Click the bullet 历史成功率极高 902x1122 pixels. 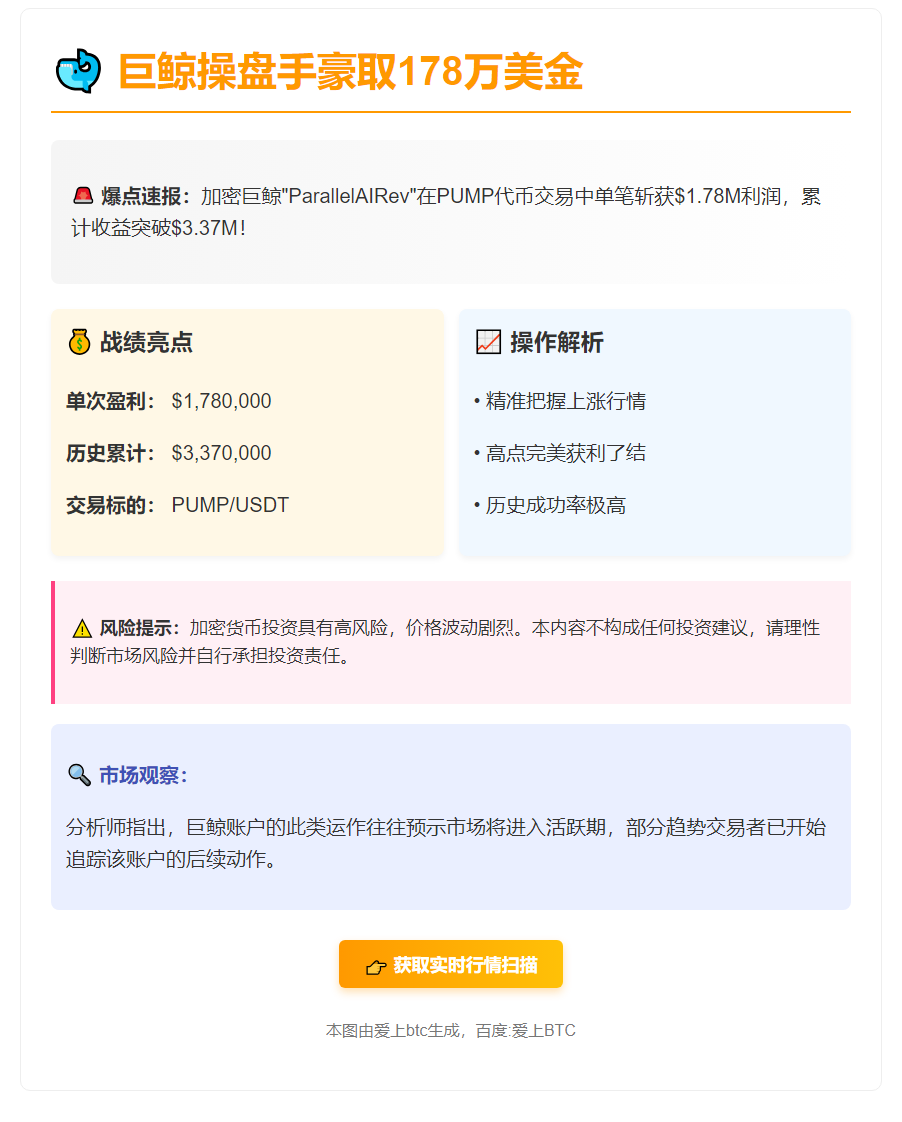[550, 505]
